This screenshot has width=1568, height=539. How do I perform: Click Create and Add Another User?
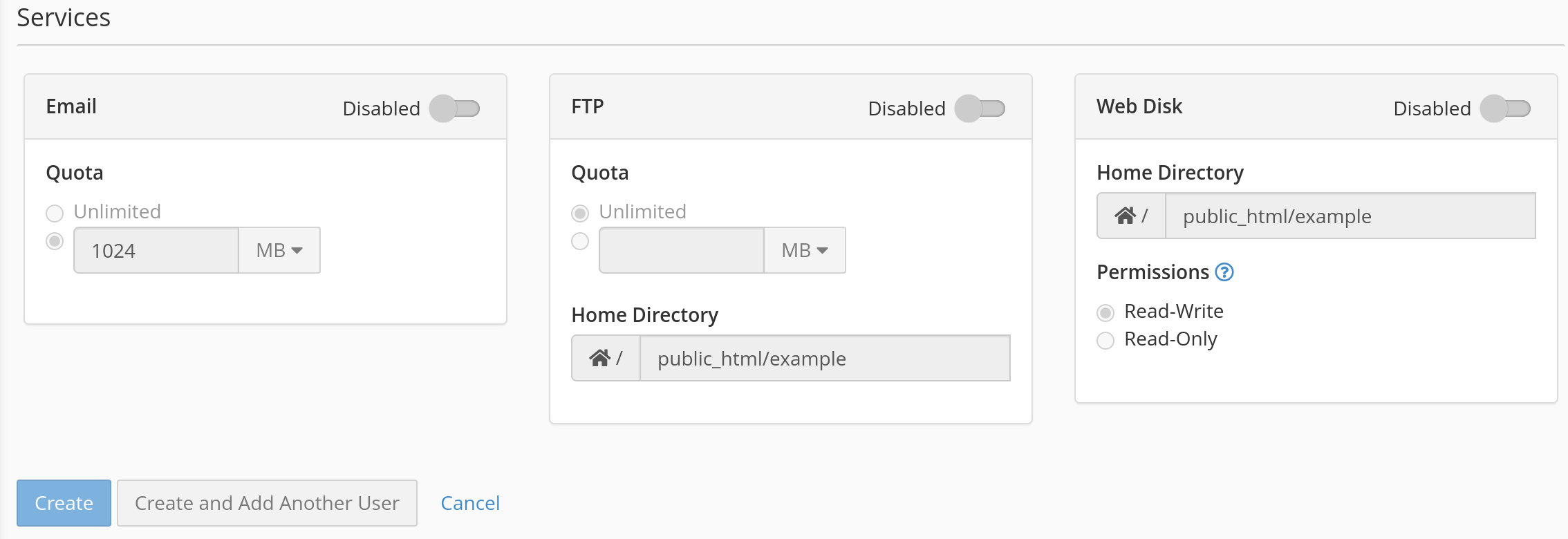coord(267,503)
